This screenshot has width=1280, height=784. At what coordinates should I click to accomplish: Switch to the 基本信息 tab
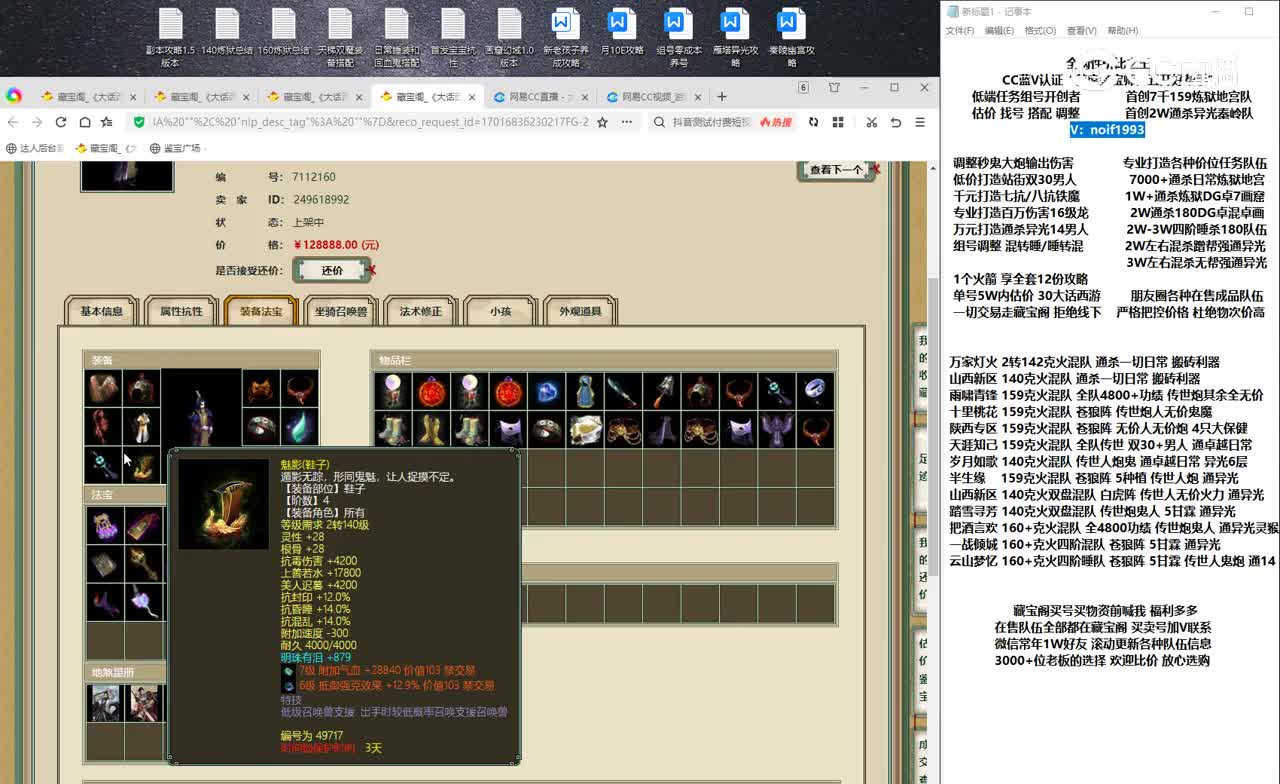coord(101,311)
